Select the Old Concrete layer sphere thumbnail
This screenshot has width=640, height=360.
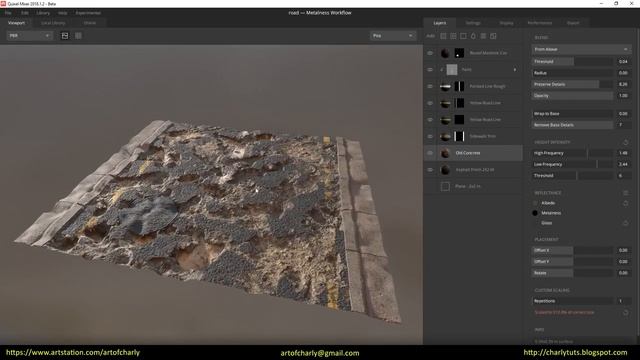tap(445, 153)
